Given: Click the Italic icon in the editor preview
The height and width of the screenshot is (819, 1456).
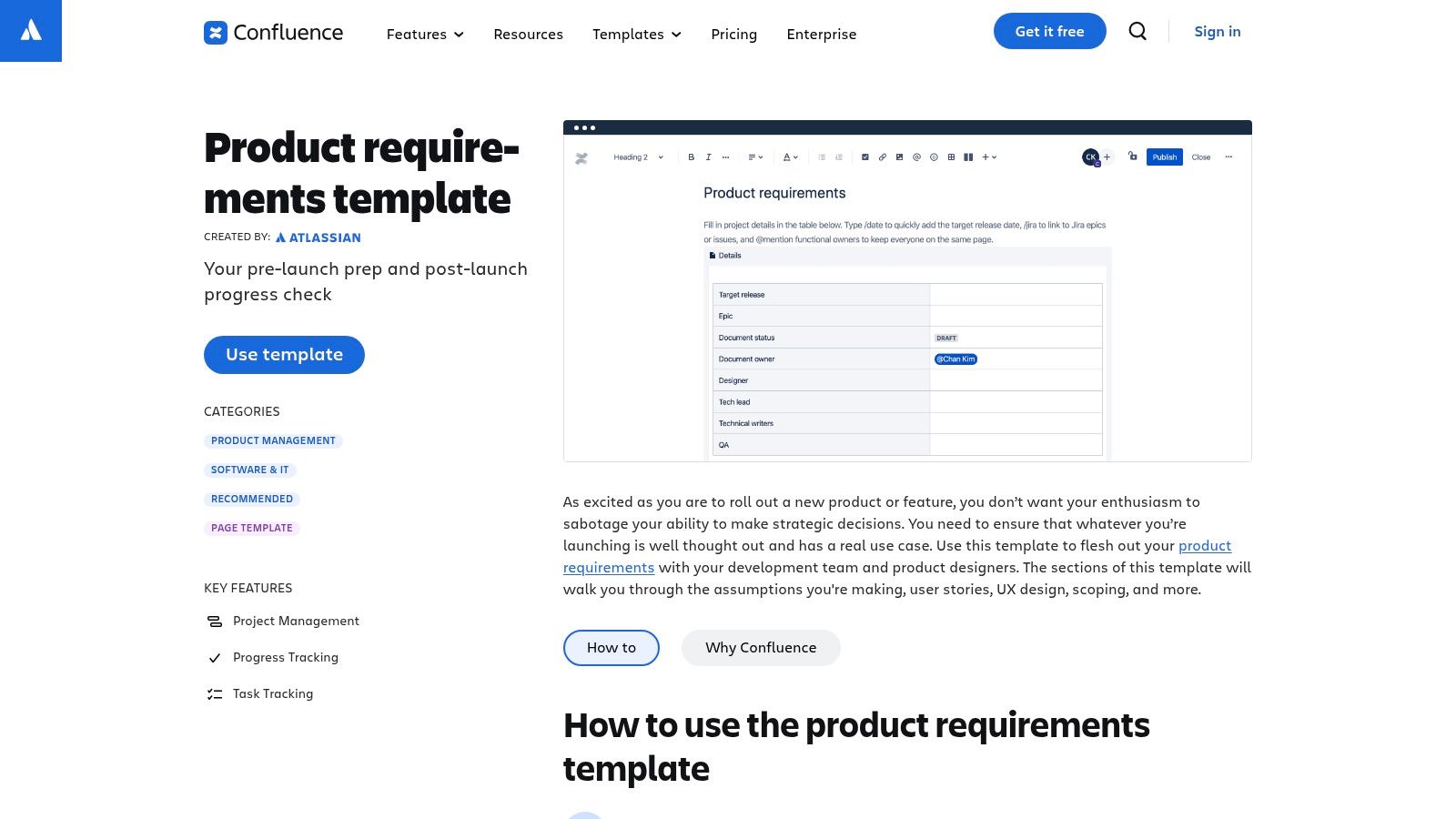Looking at the screenshot, I should (708, 157).
